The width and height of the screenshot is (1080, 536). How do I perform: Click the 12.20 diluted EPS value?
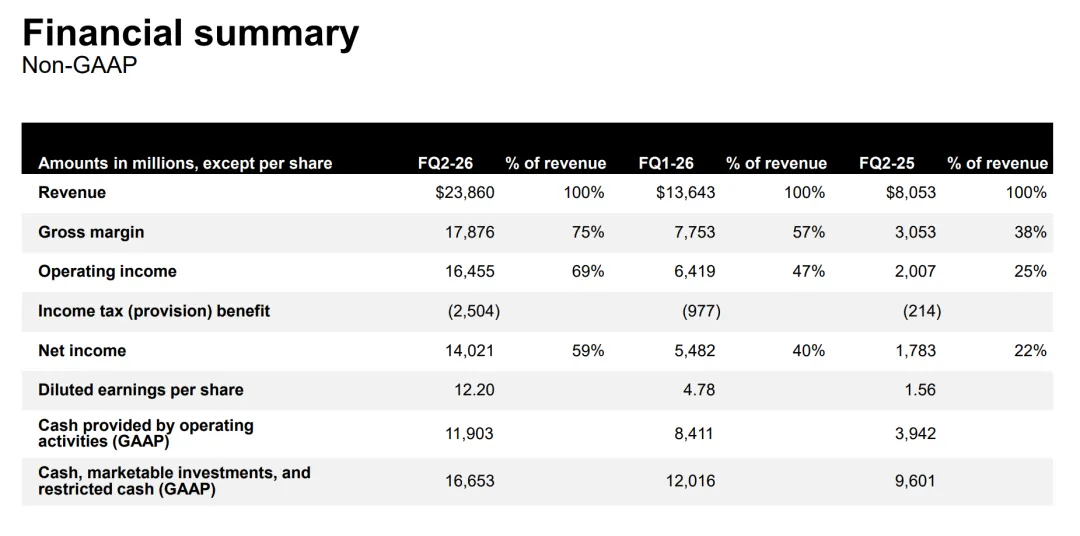(x=474, y=390)
